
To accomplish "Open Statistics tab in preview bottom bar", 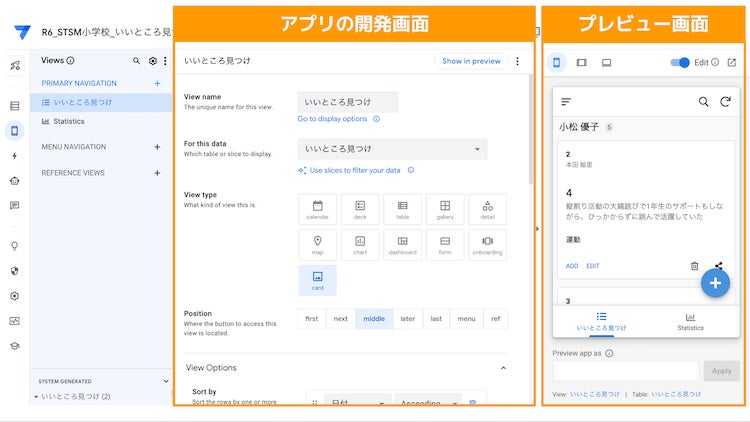I will click(x=690, y=322).
